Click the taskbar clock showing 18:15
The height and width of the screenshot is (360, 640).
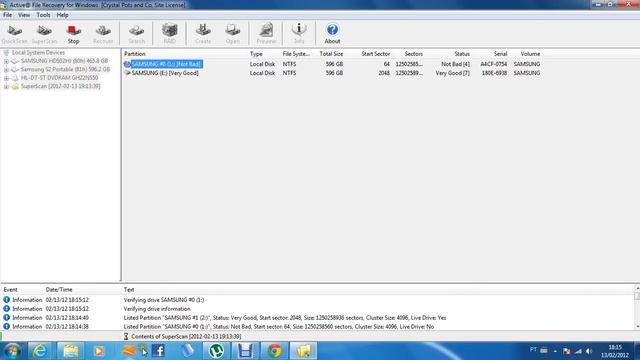[x=615, y=351]
